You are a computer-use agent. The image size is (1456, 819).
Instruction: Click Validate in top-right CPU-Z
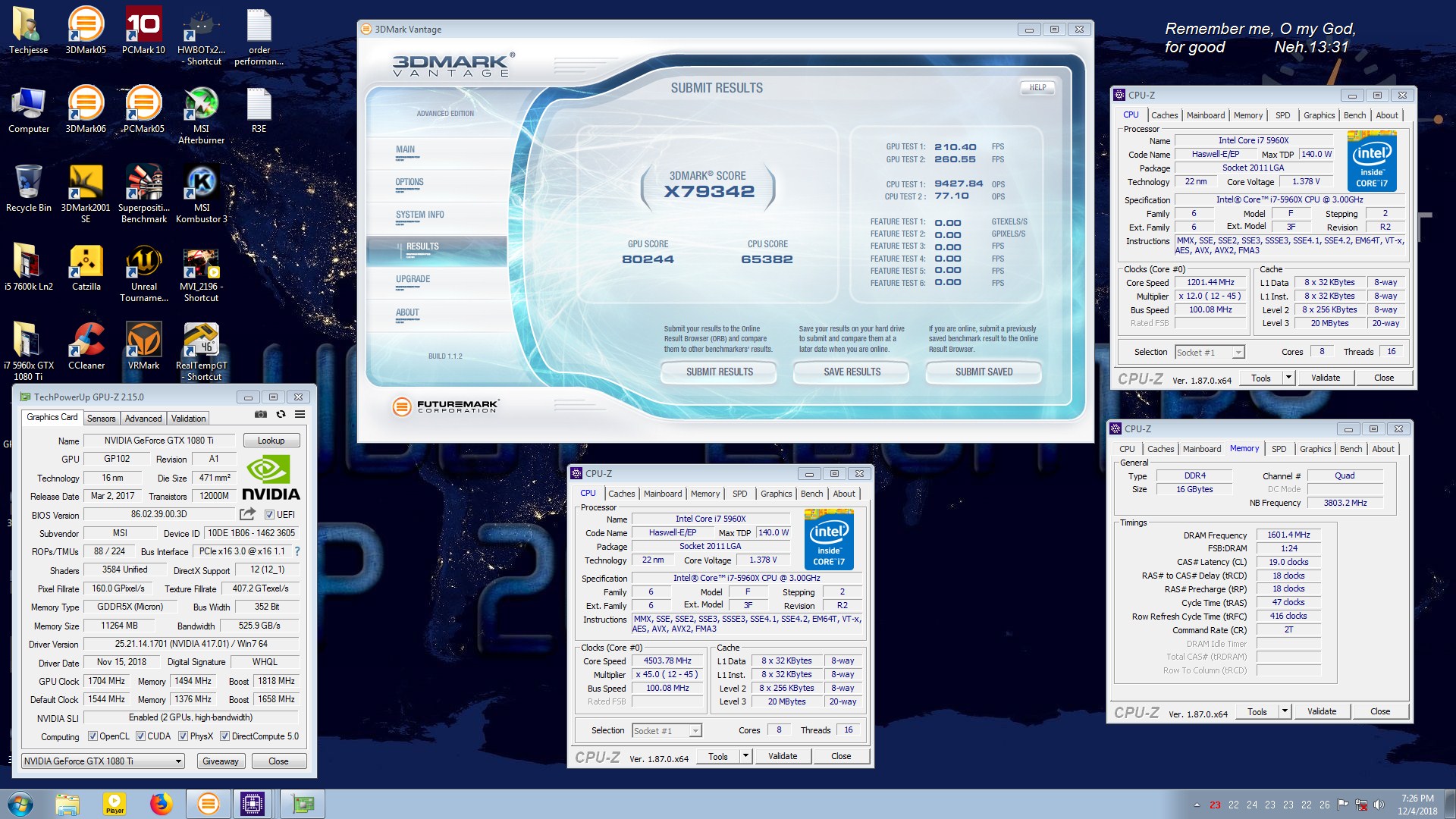click(x=1325, y=378)
